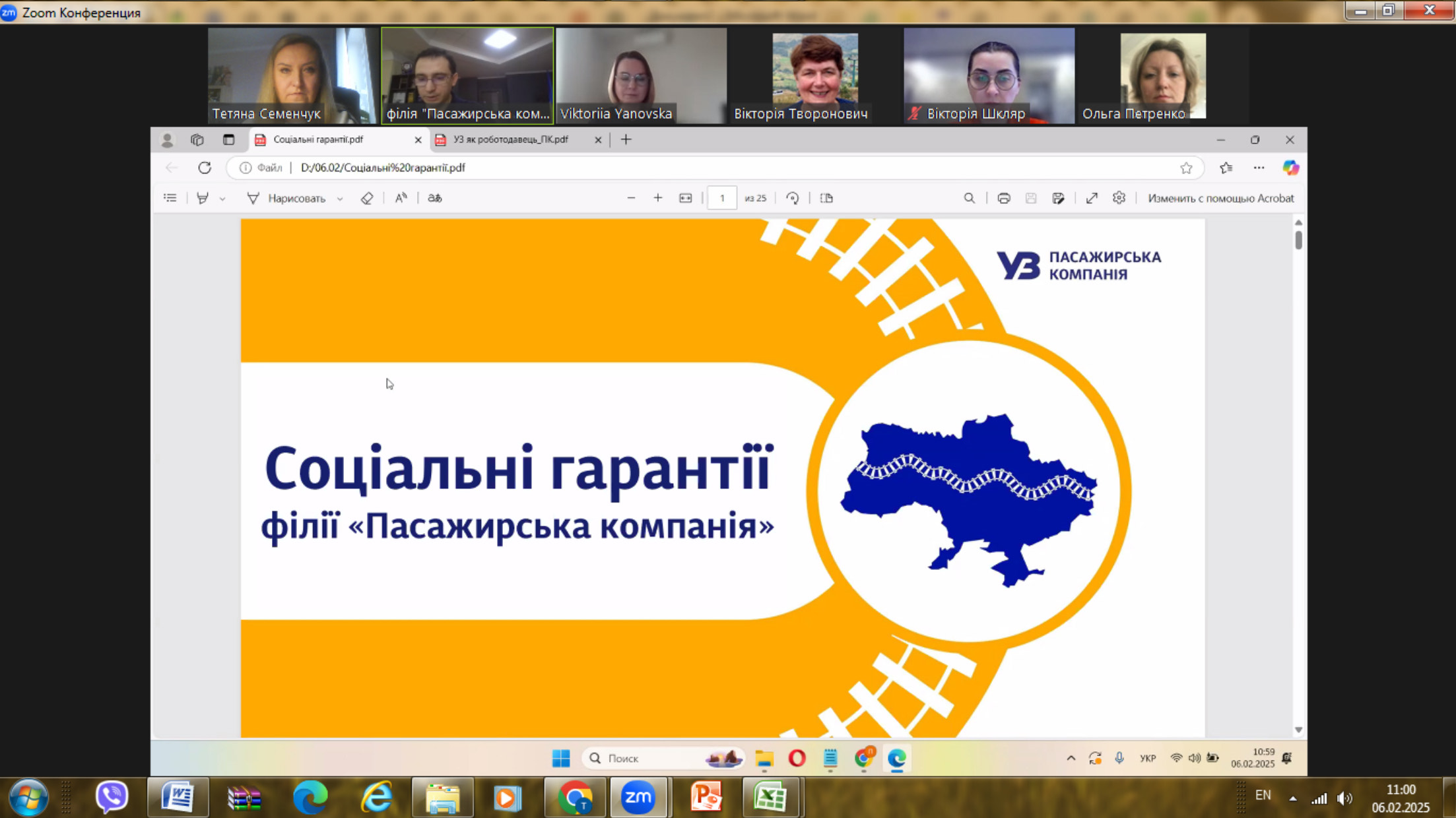
Task: Close the УЗ як роботодавець_ПК.pdf tab
Action: [598, 140]
